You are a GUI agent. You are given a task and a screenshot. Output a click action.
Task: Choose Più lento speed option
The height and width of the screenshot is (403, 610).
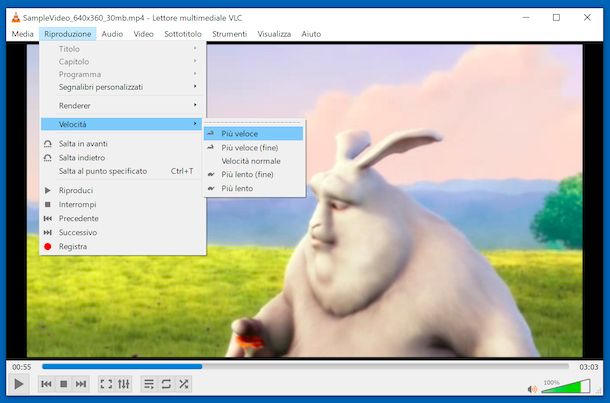[x=253, y=189]
